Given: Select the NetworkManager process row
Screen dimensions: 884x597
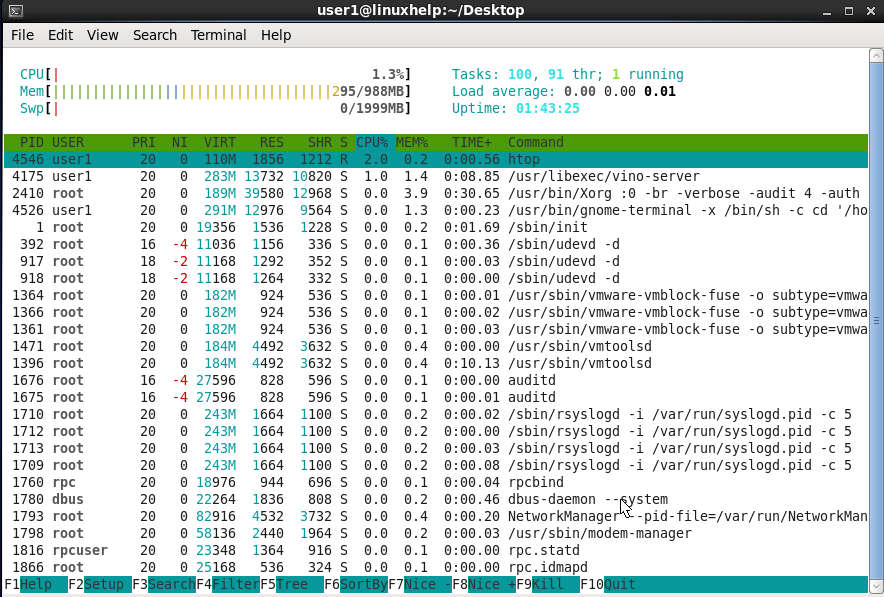Looking at the screenshot, I should (436, 516).
